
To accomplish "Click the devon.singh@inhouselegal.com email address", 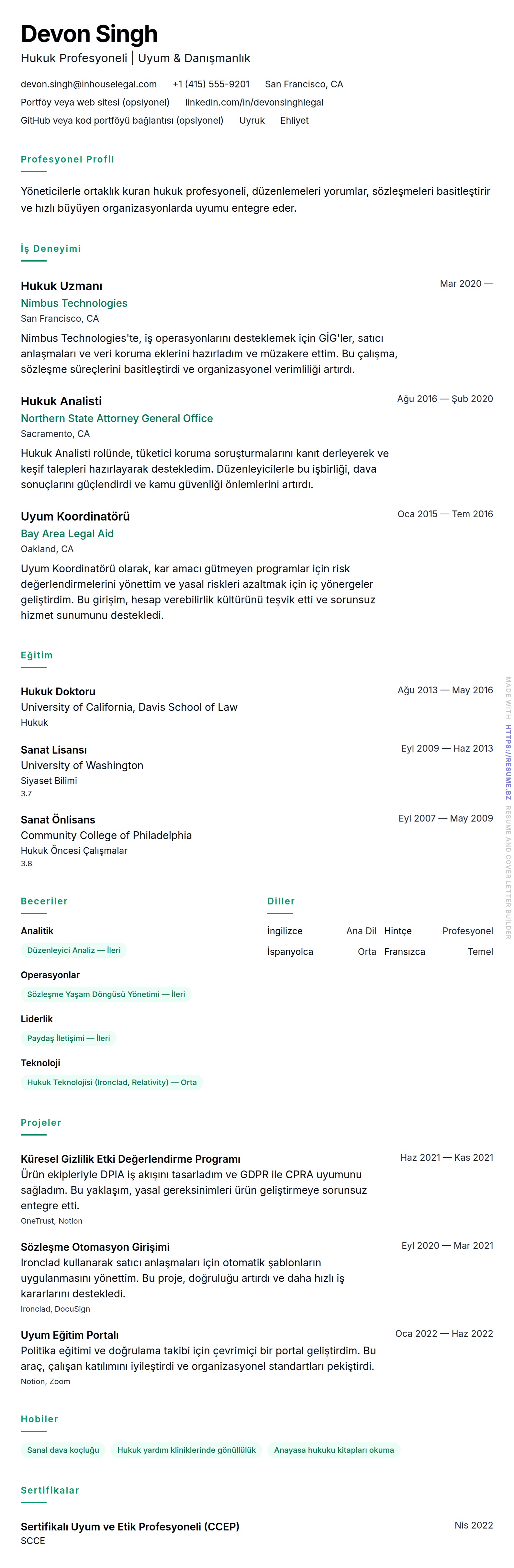I will pyautogui.click(x=88, y=84).
